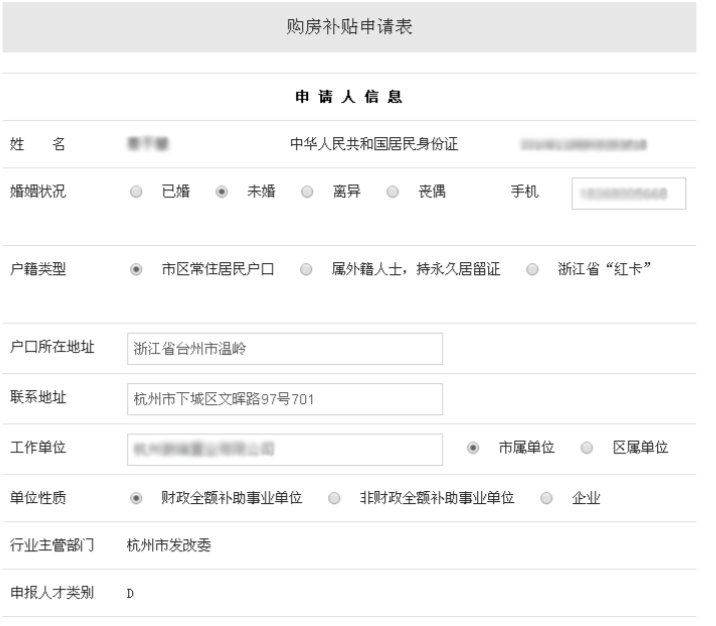Click the 手机 phone number input field
The width and height of the screenshot is (716, 626).
(x=628, y=194)
